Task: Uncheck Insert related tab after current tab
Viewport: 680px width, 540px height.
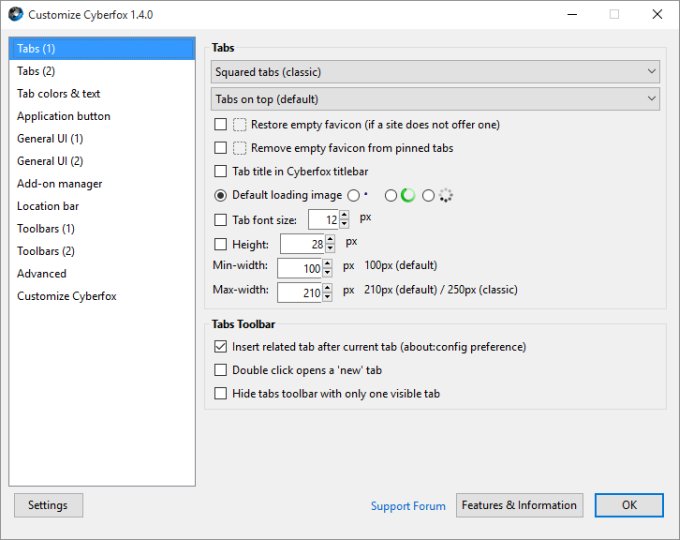Action: [x=221, y=347]
